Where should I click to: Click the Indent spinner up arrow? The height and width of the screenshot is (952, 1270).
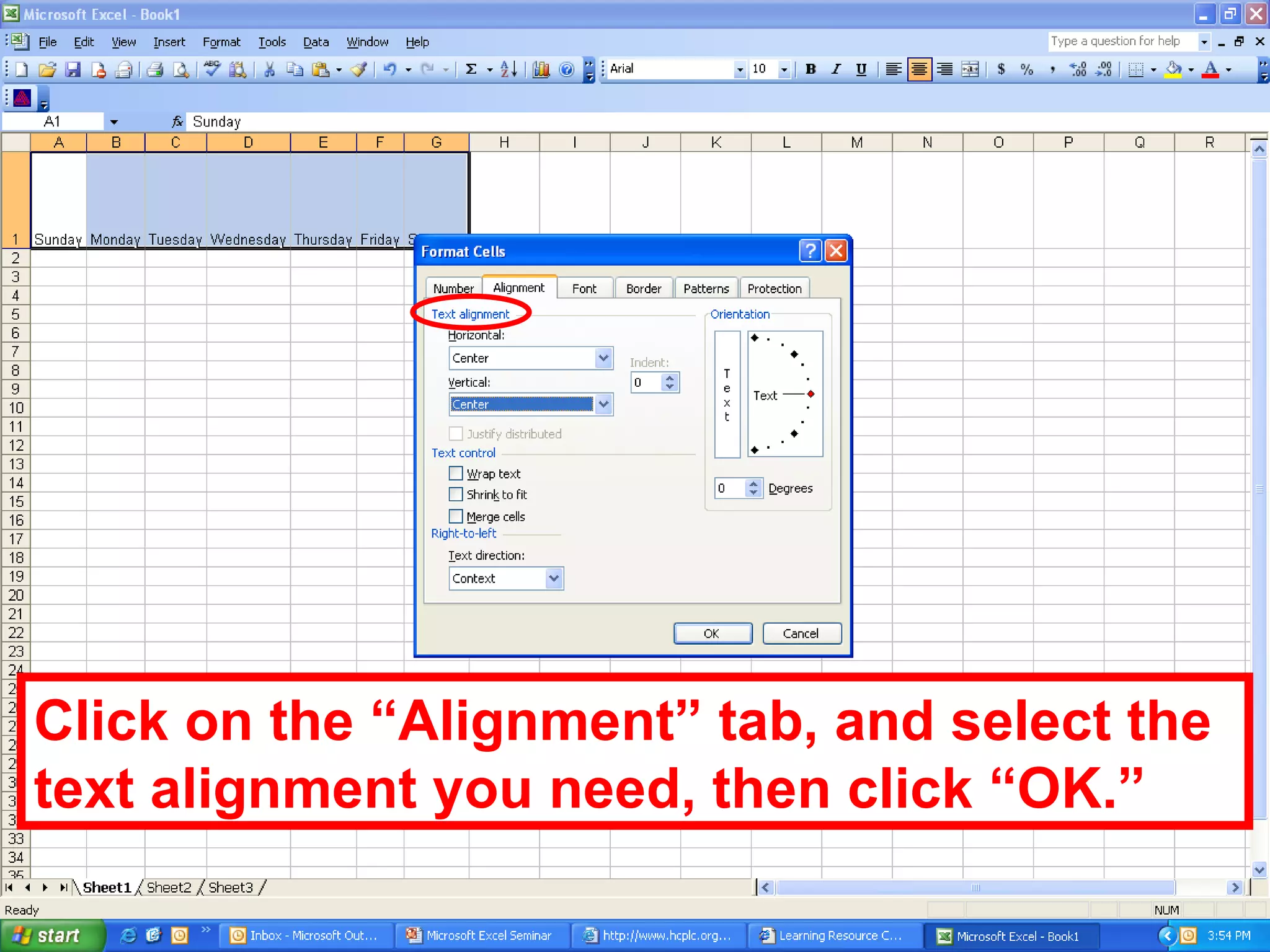pos(669,378)
